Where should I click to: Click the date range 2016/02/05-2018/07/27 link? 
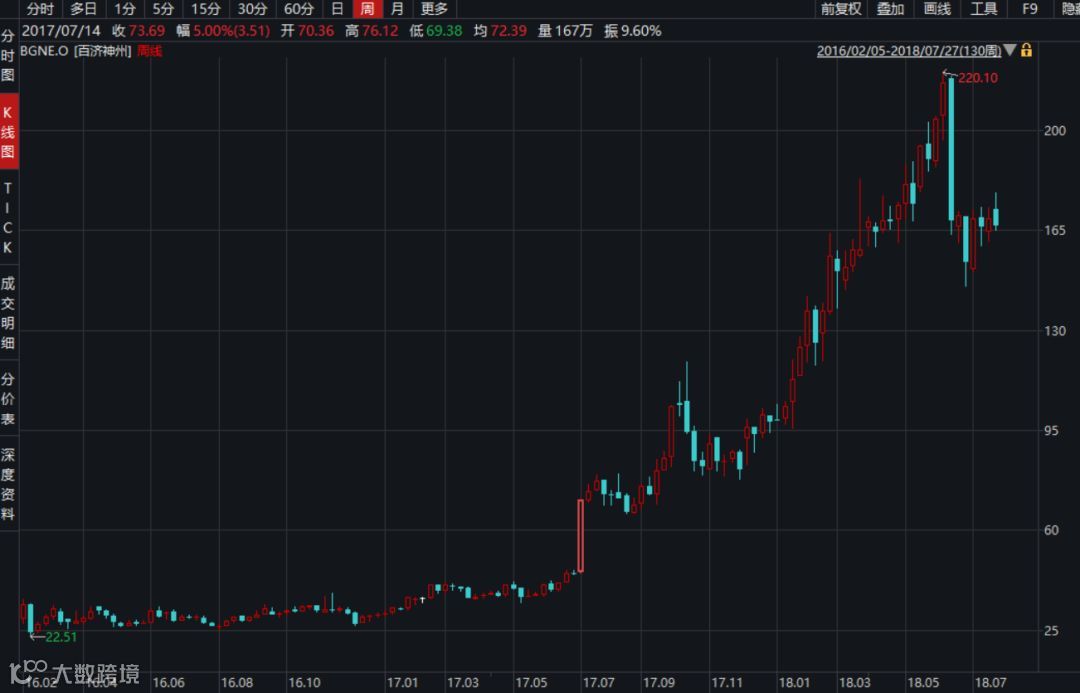[908, 51]
